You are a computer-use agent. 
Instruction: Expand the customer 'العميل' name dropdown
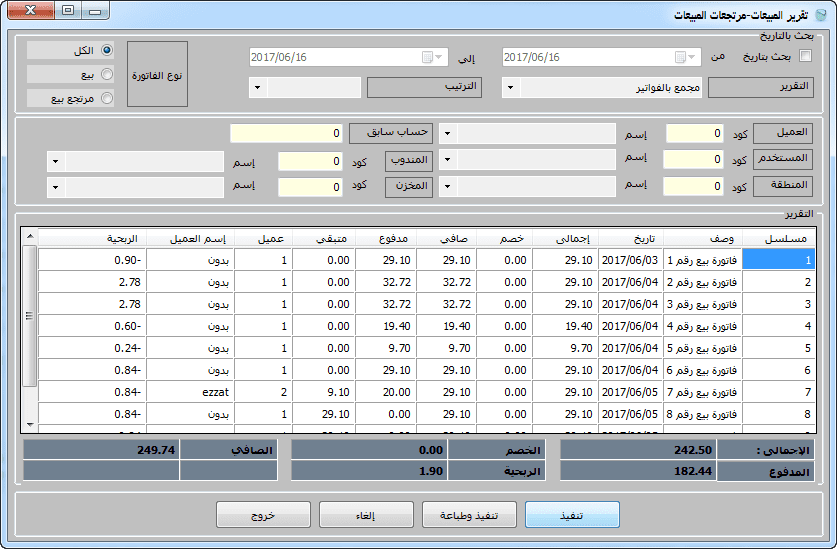[x=446, y=133]
